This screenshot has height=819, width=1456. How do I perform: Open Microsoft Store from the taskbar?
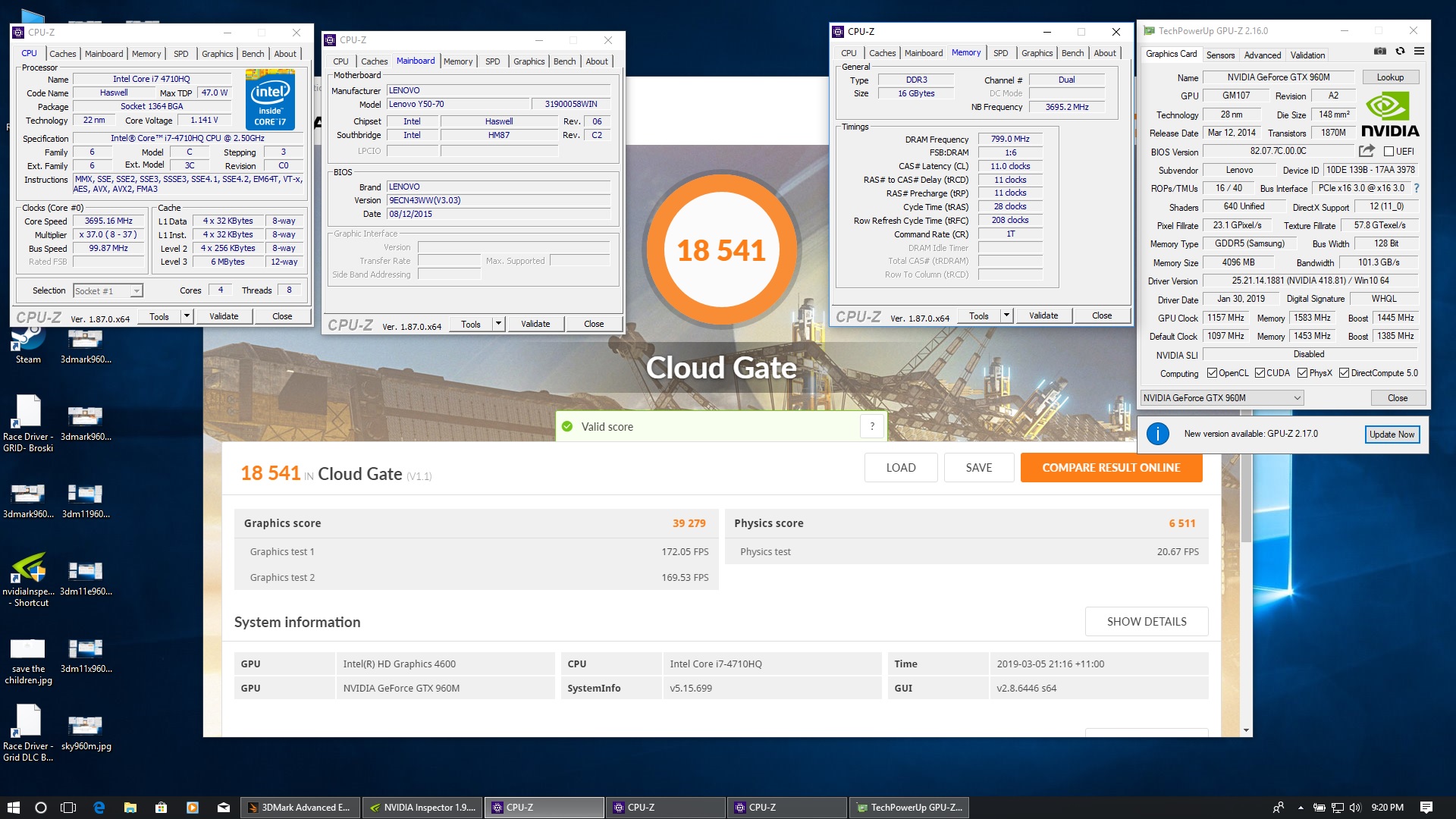coord(161,808)
